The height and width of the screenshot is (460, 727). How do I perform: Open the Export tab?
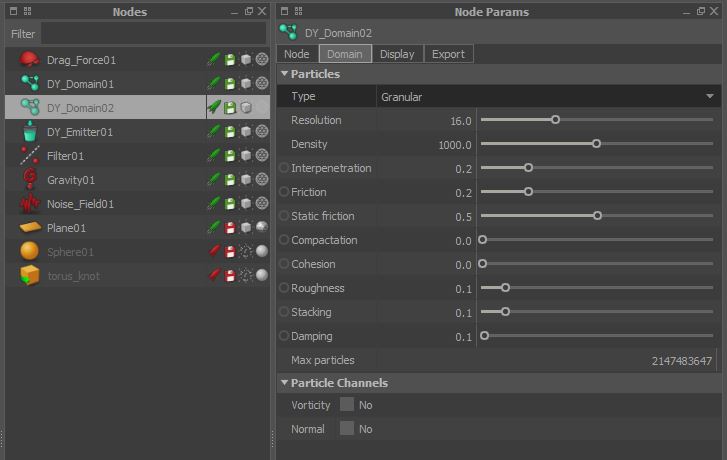(448, 54)
